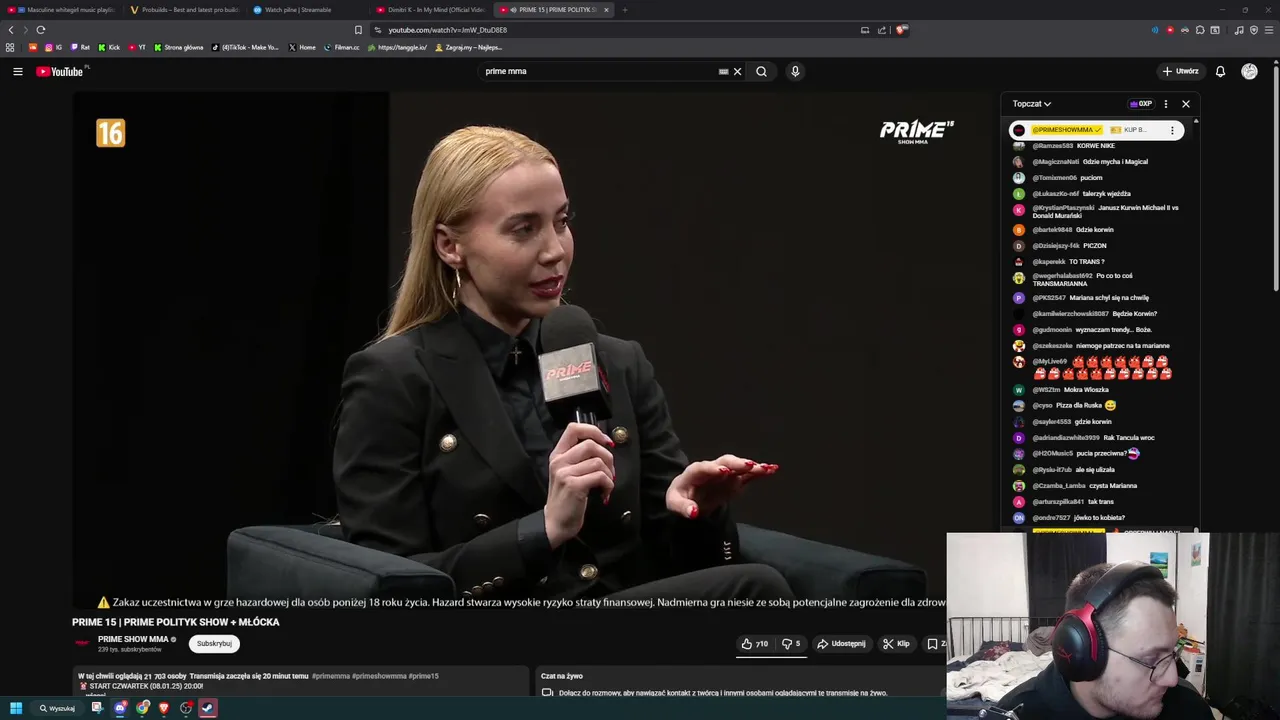Viewport: 1280px width, 720px height.
Task: Open the YouTube hamburger guide menu
Action: tap(17, 71)
